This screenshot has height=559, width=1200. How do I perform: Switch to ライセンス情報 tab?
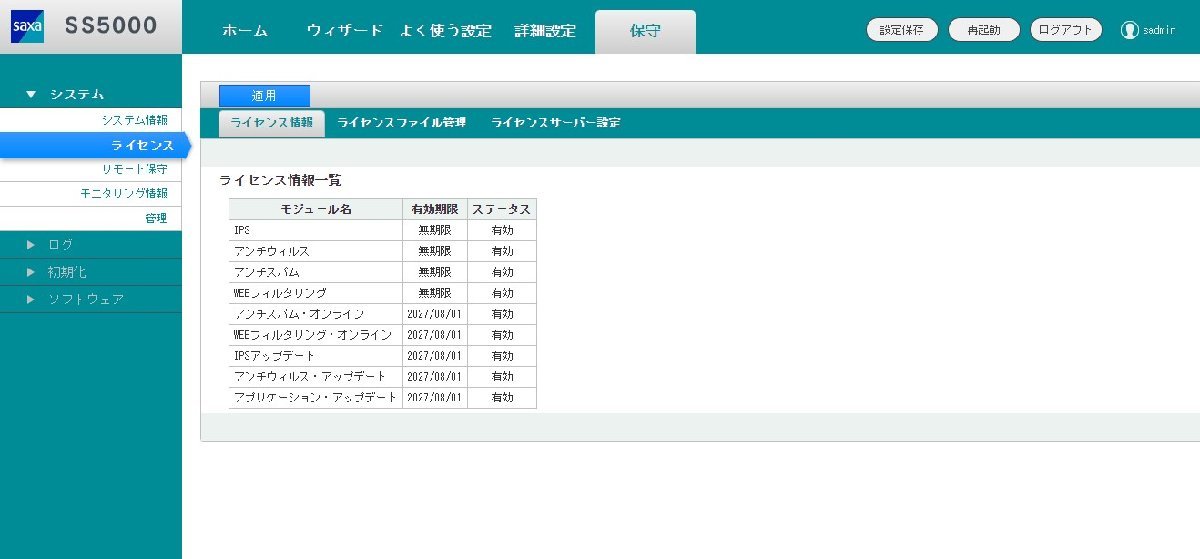pos(272,123)
